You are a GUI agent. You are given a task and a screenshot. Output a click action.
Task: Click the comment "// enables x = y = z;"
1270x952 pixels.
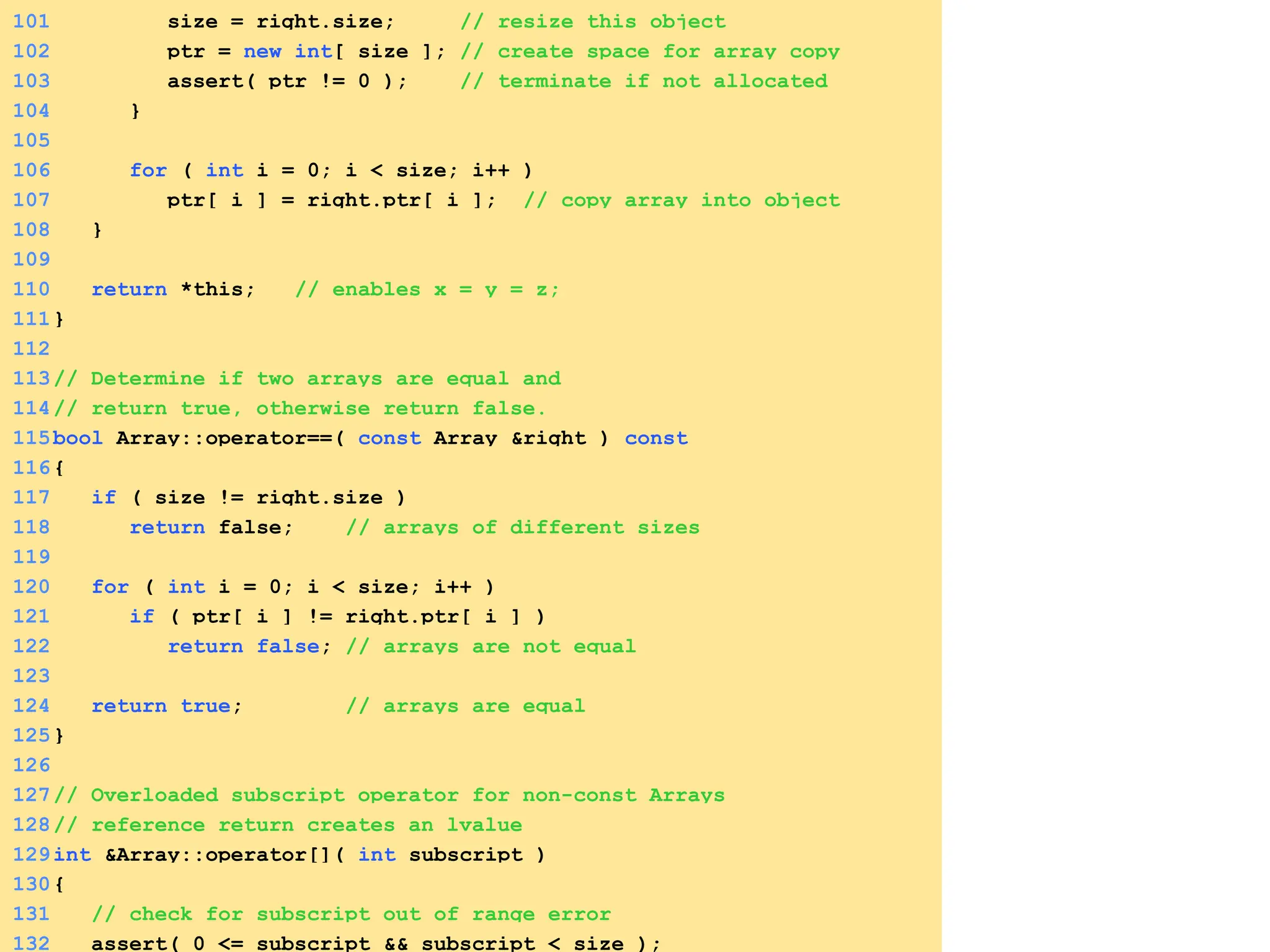click(x=427, y=289)
